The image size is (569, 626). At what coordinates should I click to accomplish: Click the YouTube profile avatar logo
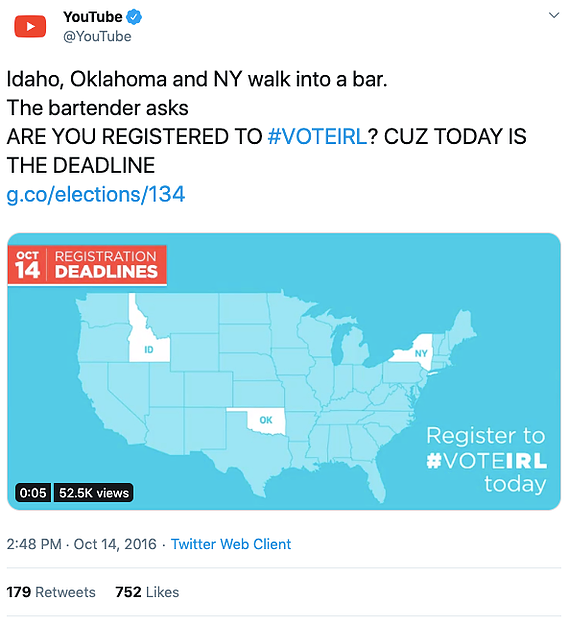click(30, 26)
